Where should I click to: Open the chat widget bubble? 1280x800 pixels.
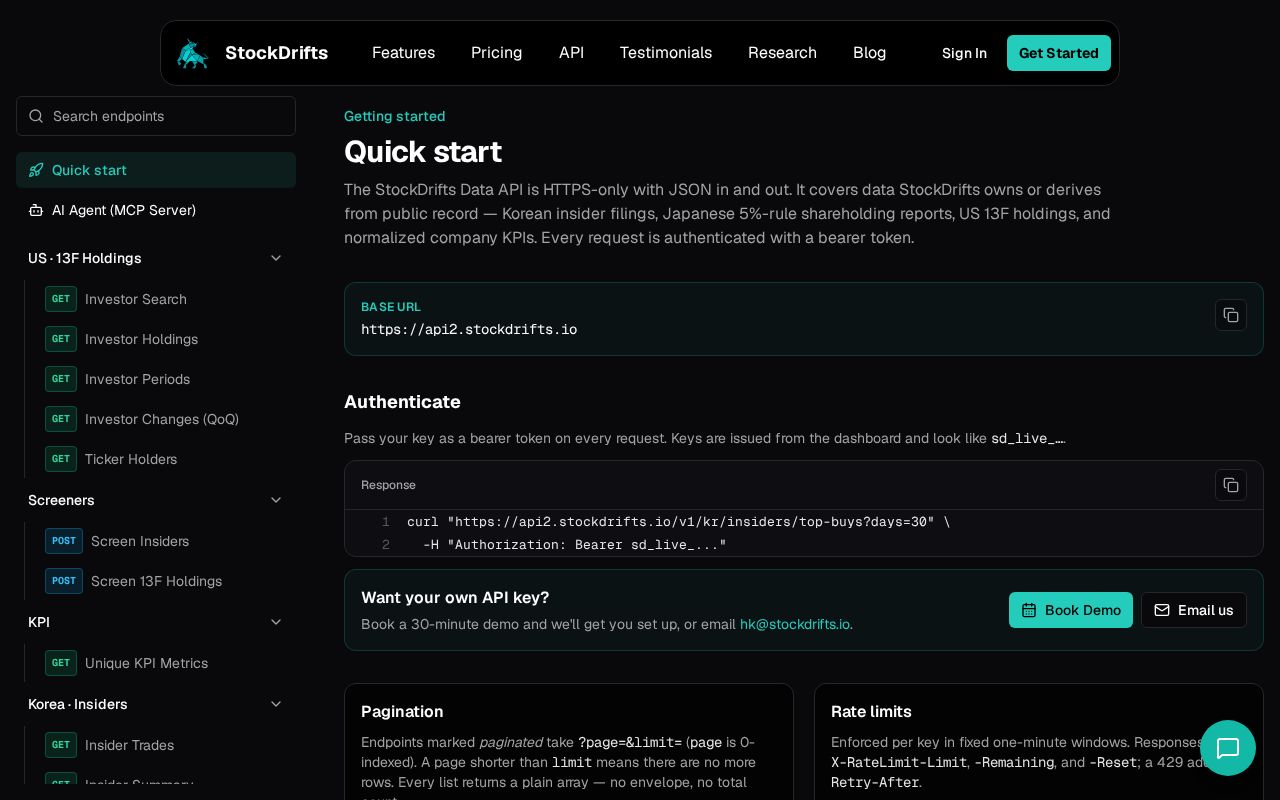pyautogui.click(x=1228, y=748)
